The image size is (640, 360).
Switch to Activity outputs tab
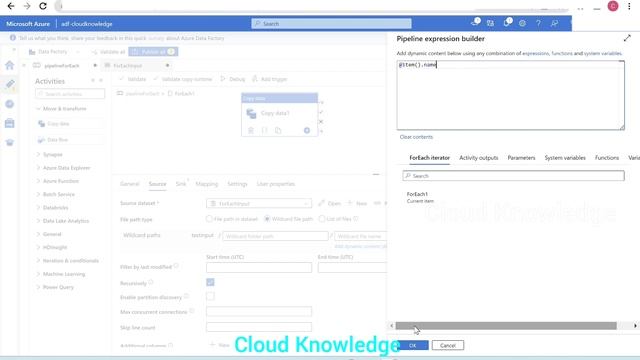tap(478, 158)
